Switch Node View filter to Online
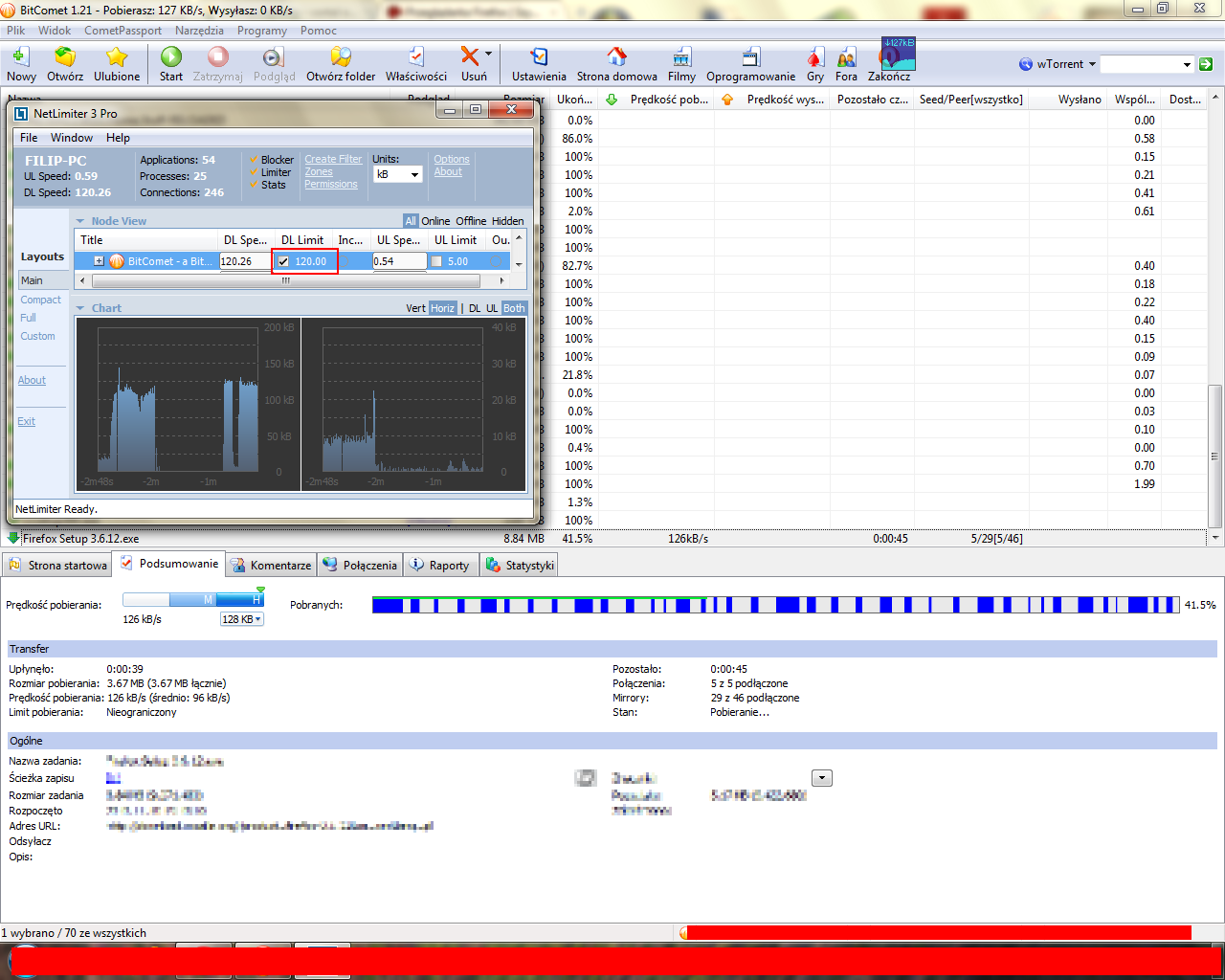Screen dimensions: 1225x980 pyautogui.click(x=435, y=221)
